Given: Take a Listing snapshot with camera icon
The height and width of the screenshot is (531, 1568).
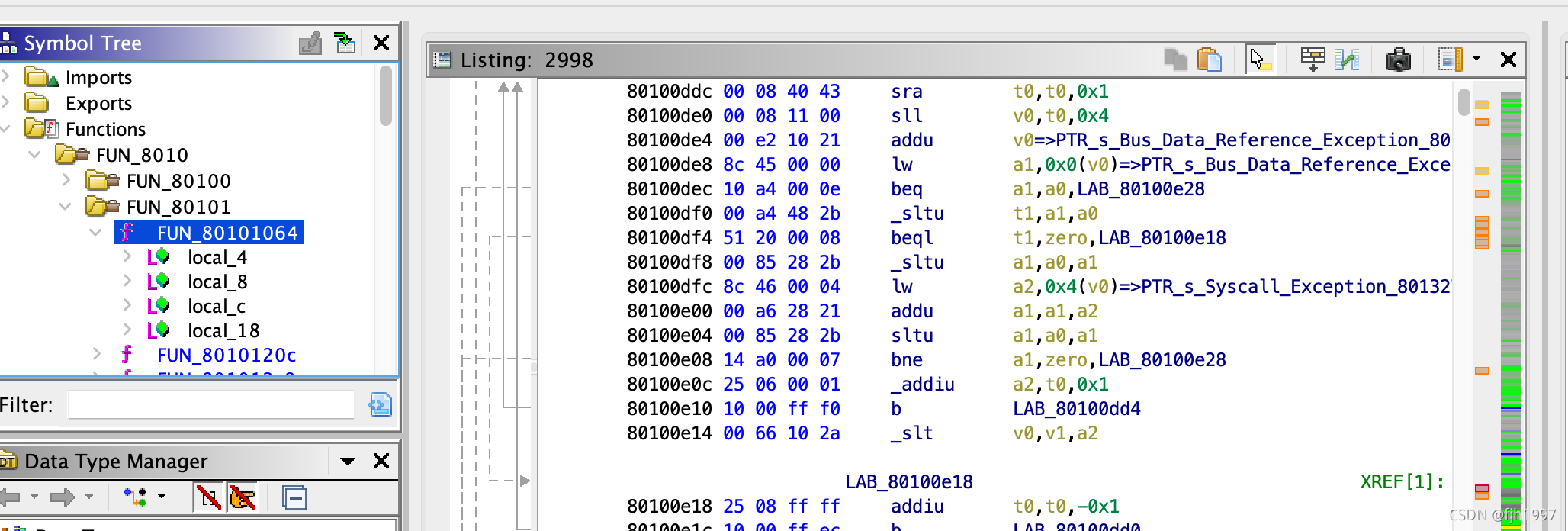Looking at the screenshot, I should (1399, 59).
